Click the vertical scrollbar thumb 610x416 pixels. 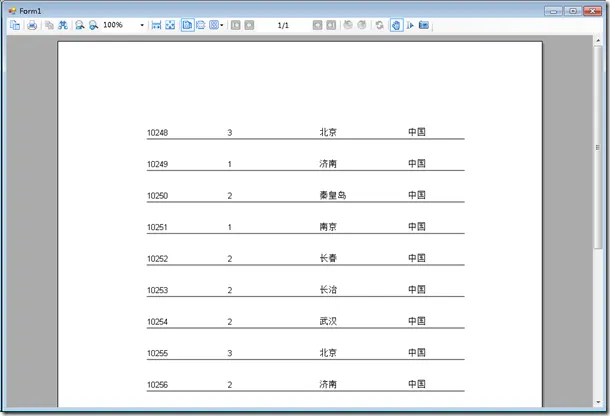pos(598,147)
